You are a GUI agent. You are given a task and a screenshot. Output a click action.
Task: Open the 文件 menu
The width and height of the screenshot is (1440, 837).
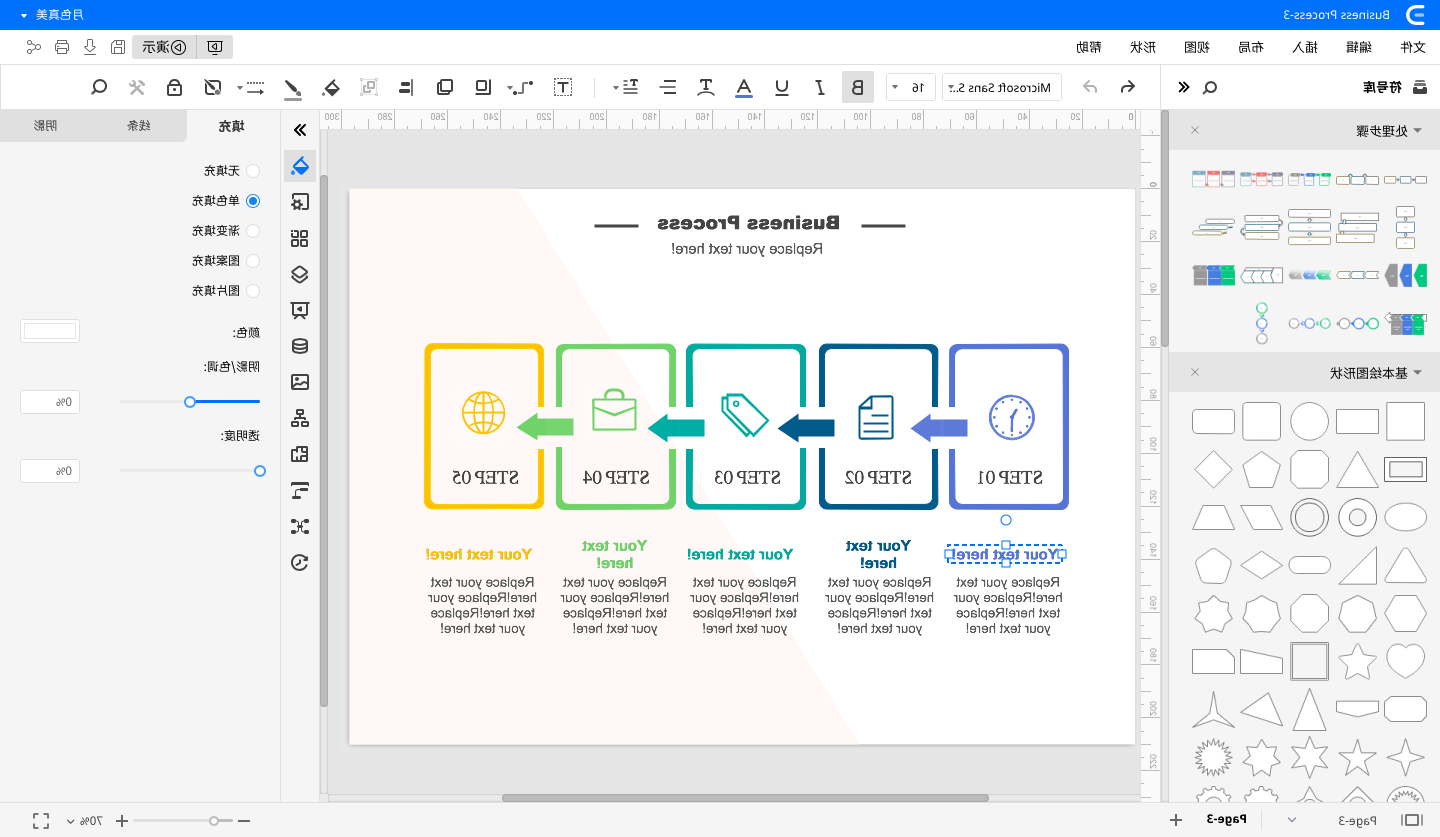coord(1412,47)
